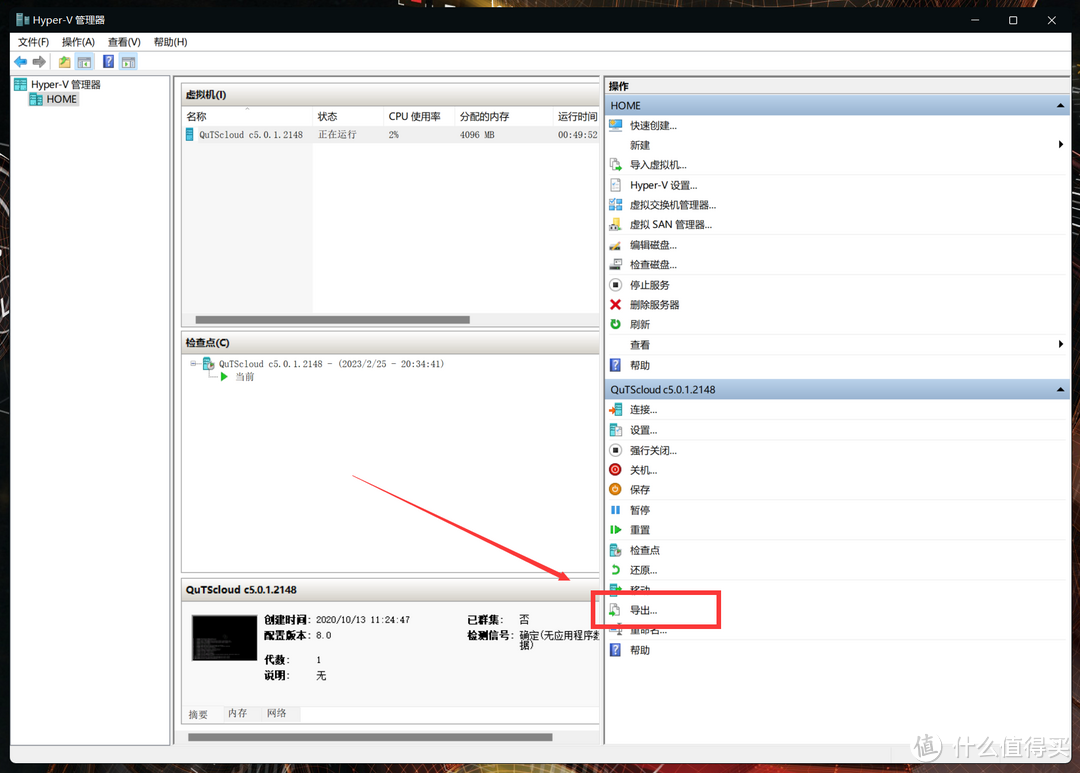Image resolution: width=1080 pixels, height=773 pixels.
Task: Click the 导出... action link
Action: click(x=643, y=610)
